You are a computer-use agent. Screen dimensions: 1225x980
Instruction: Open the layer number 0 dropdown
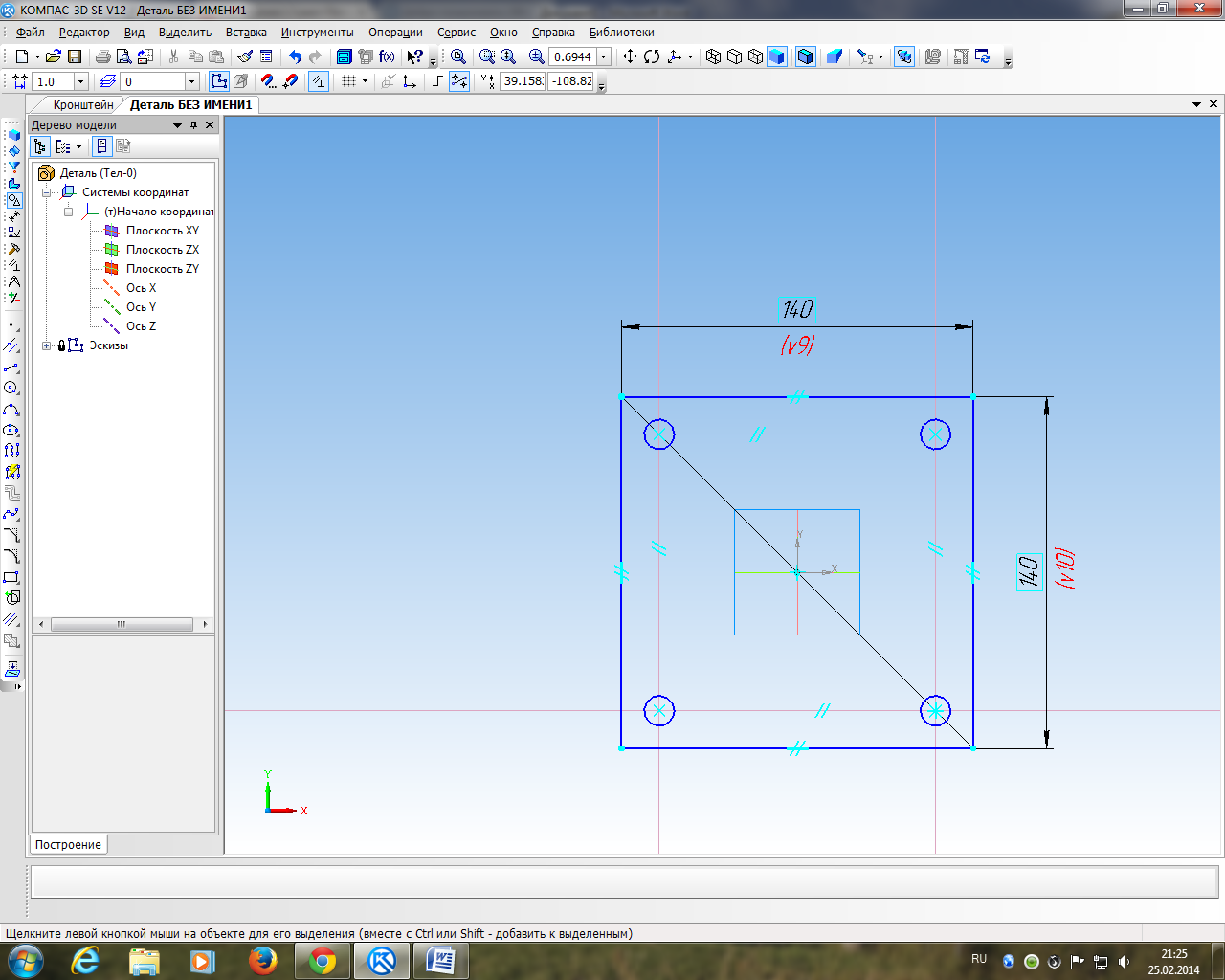coord(191,82)
